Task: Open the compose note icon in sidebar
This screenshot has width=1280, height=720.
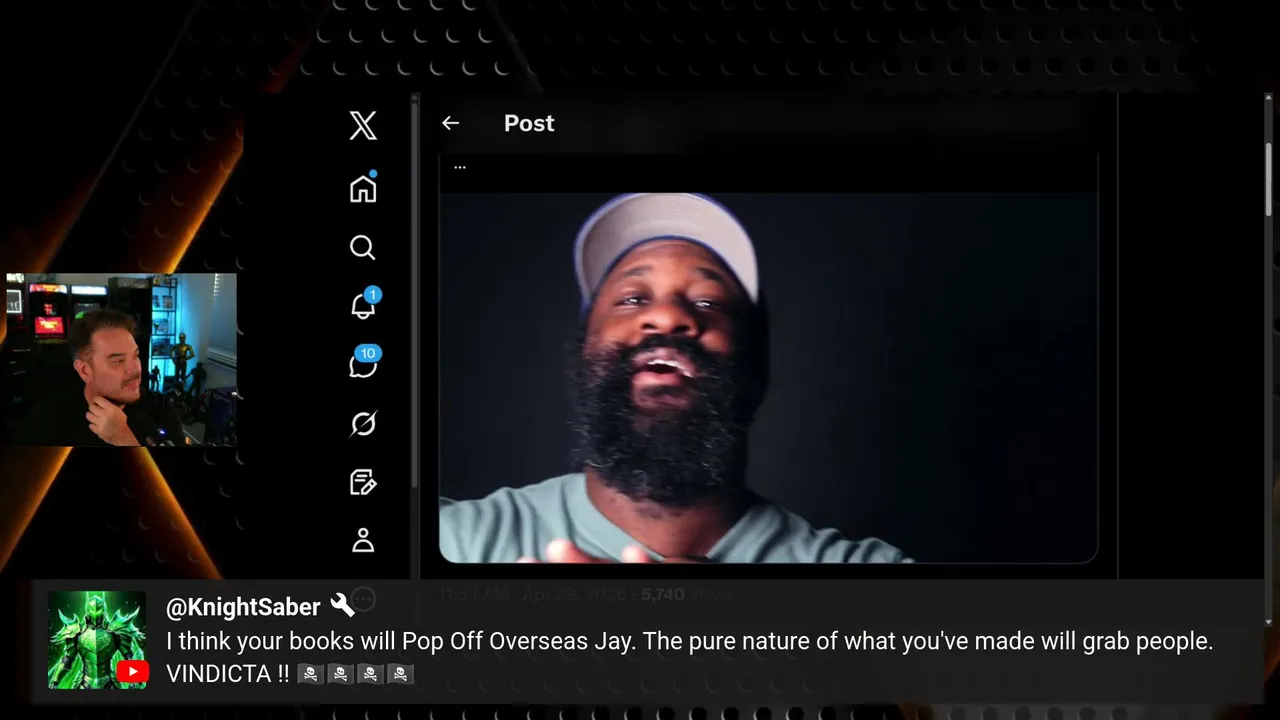Action: tap(363, 482)
